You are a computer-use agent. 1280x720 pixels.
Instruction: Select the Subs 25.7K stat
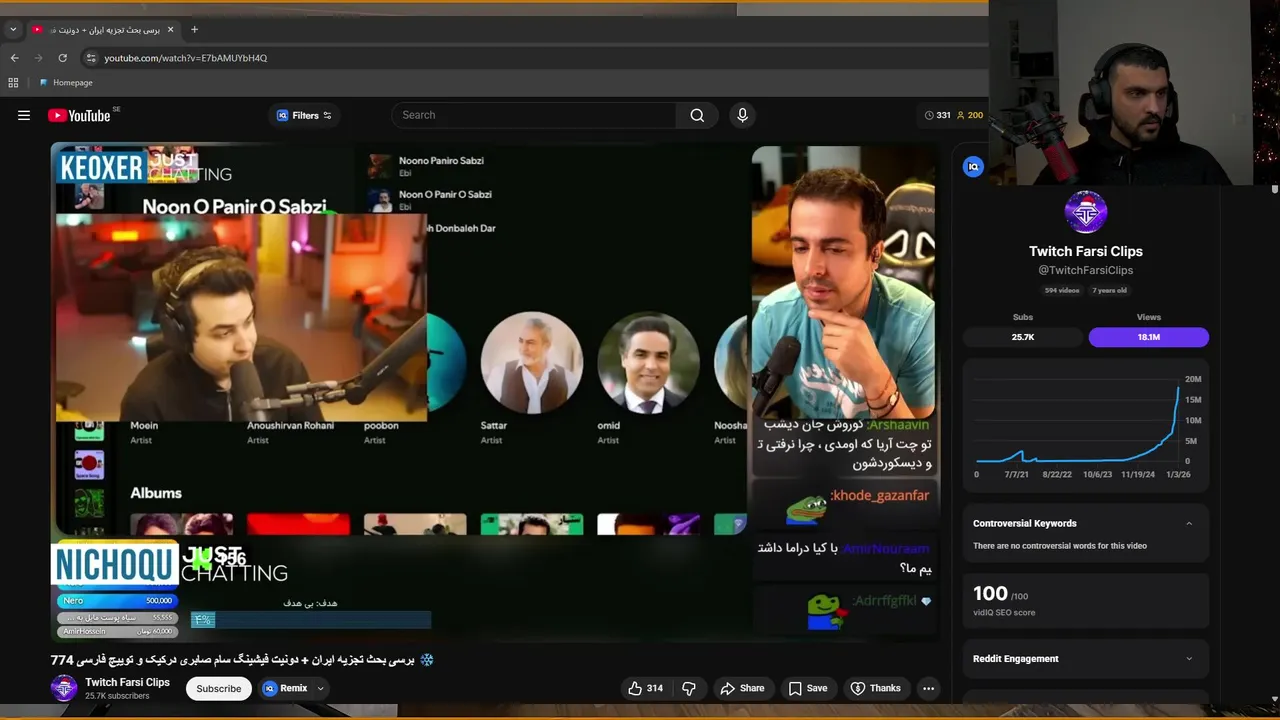coord(1022,337)
